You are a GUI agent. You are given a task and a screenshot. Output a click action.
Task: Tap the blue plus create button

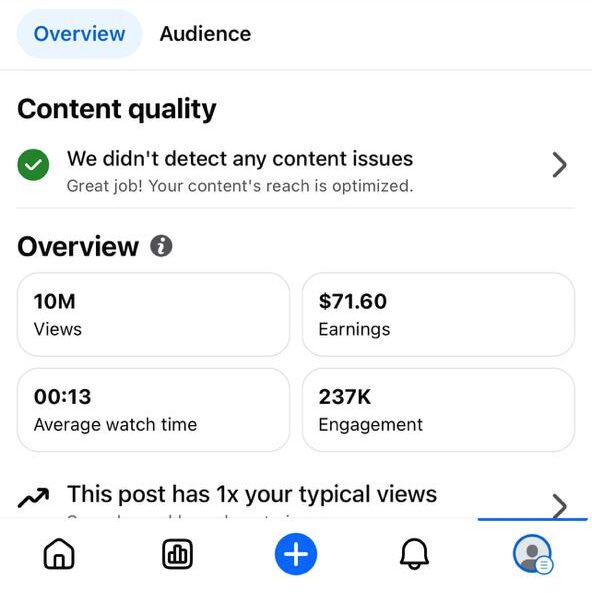click(296, 554)
